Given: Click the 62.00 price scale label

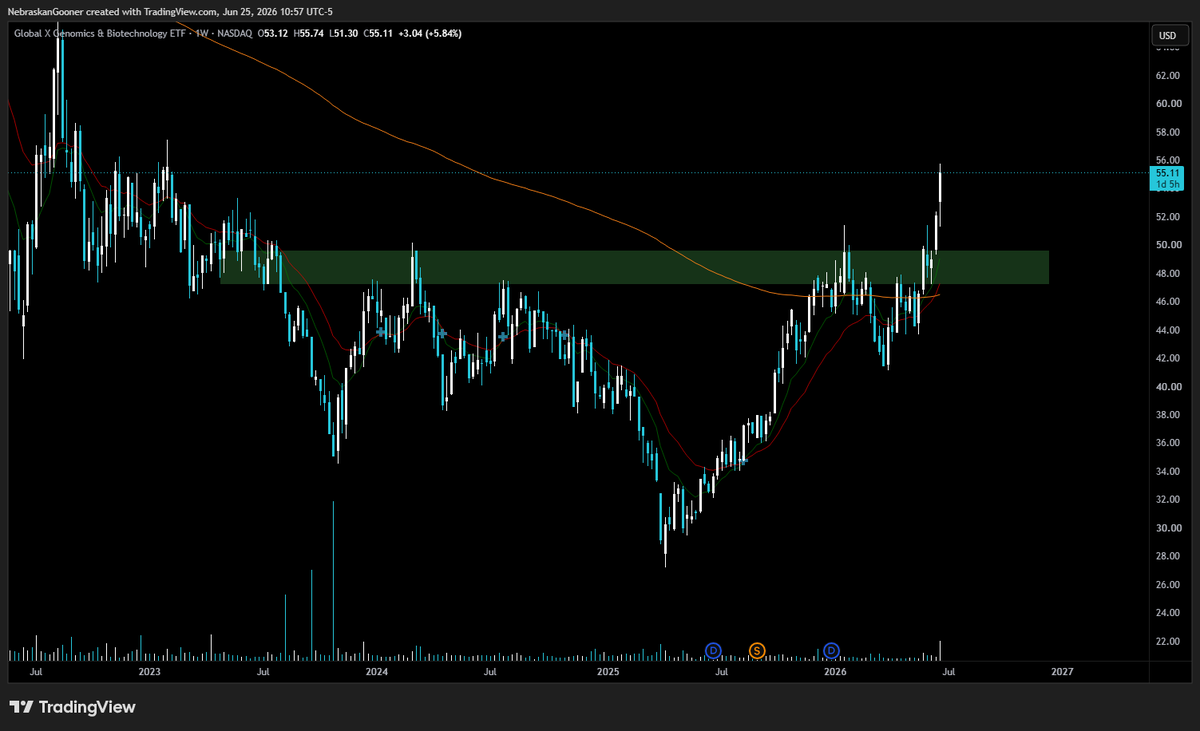Looking at the screenshot, I should pyautogui.click(x=1168, y=75).
